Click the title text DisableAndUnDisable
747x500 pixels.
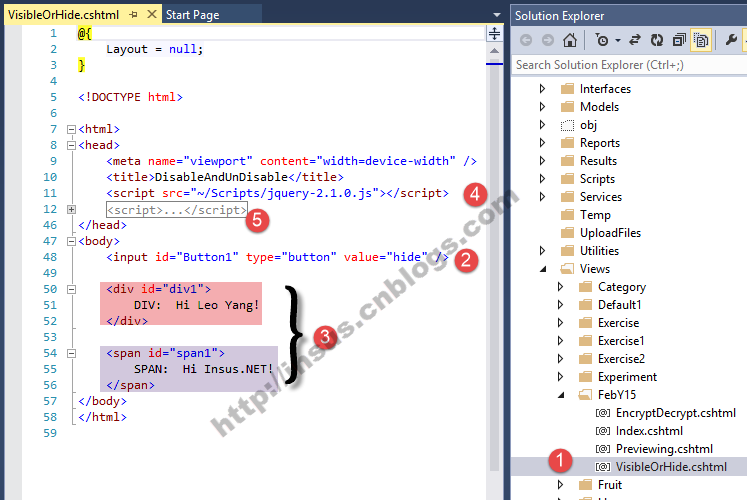point(221,177)
